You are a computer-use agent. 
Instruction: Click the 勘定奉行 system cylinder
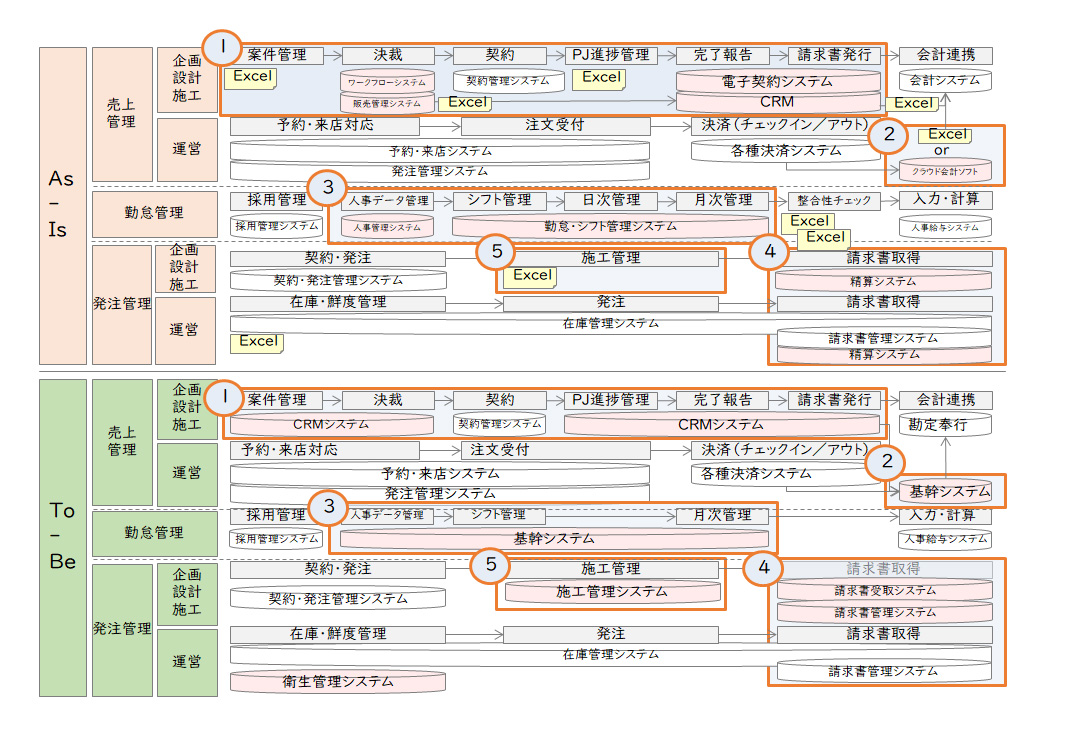click(945, 424)
